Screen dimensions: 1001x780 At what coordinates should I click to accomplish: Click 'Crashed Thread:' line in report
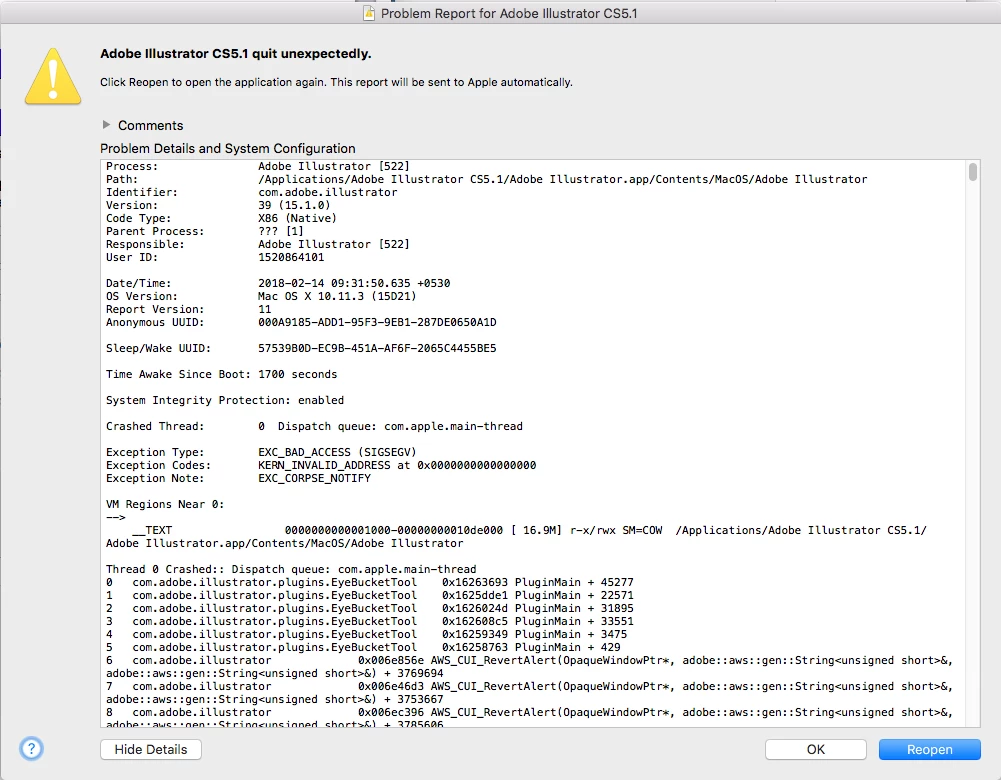314,426
